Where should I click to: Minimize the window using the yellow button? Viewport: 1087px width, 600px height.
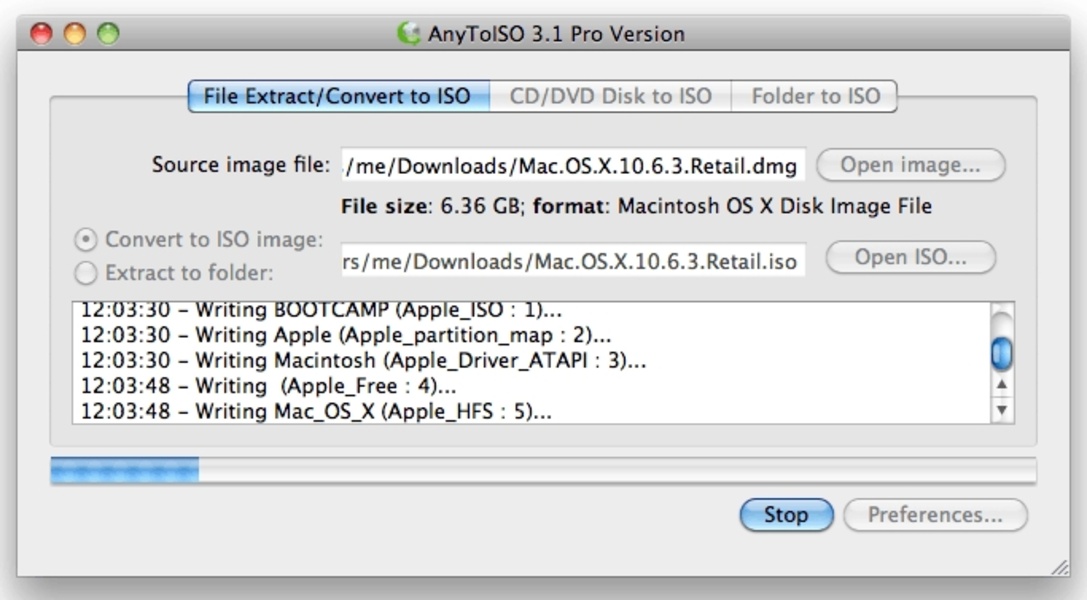point(74,33)
